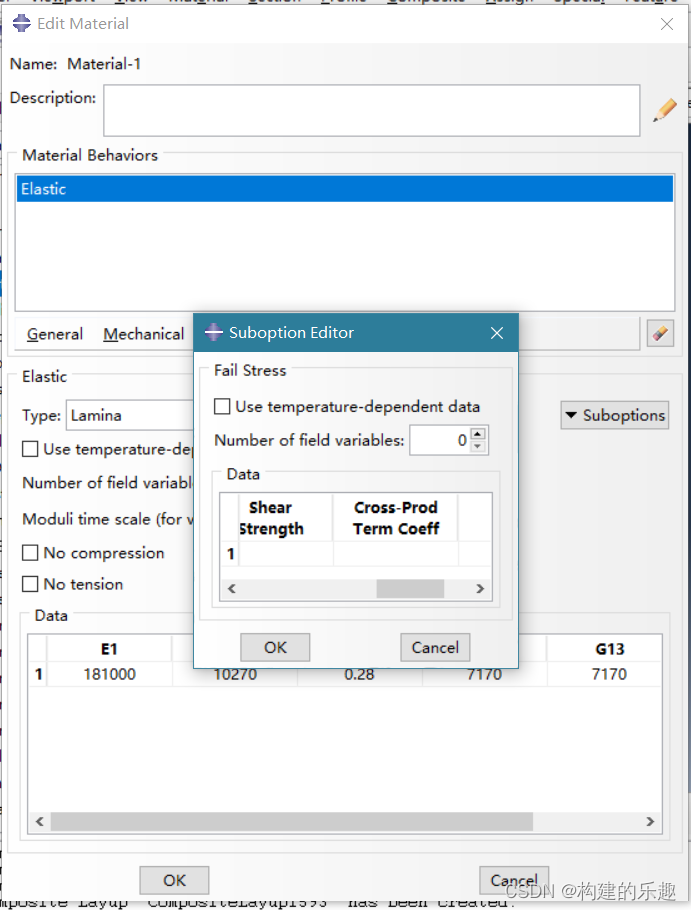This screenshot has height=910, width=691.
Task: Decrease number of field variables with down arrow
Action: coord(478,446)
